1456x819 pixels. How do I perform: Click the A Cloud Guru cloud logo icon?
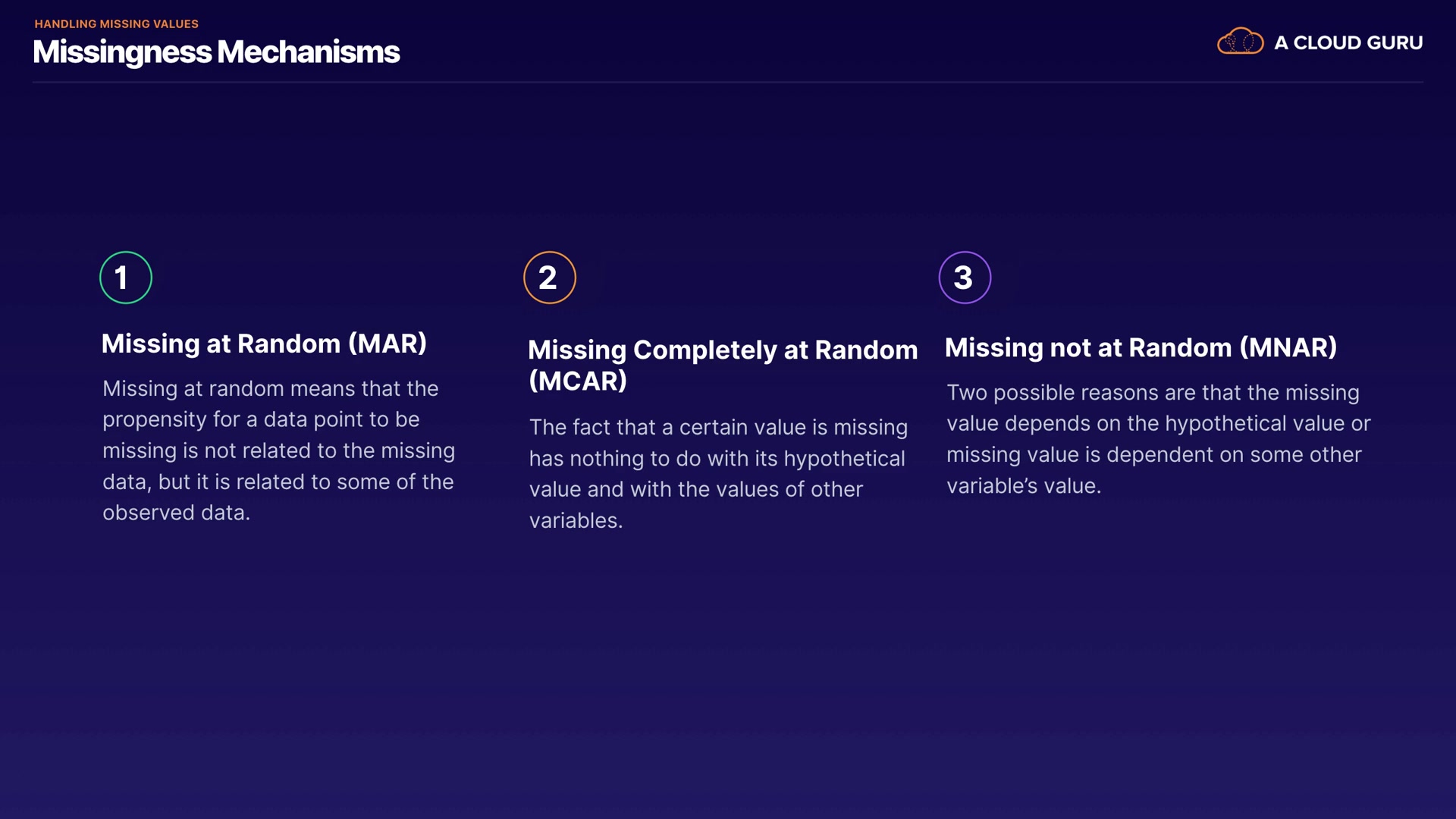coord(1240,42)
